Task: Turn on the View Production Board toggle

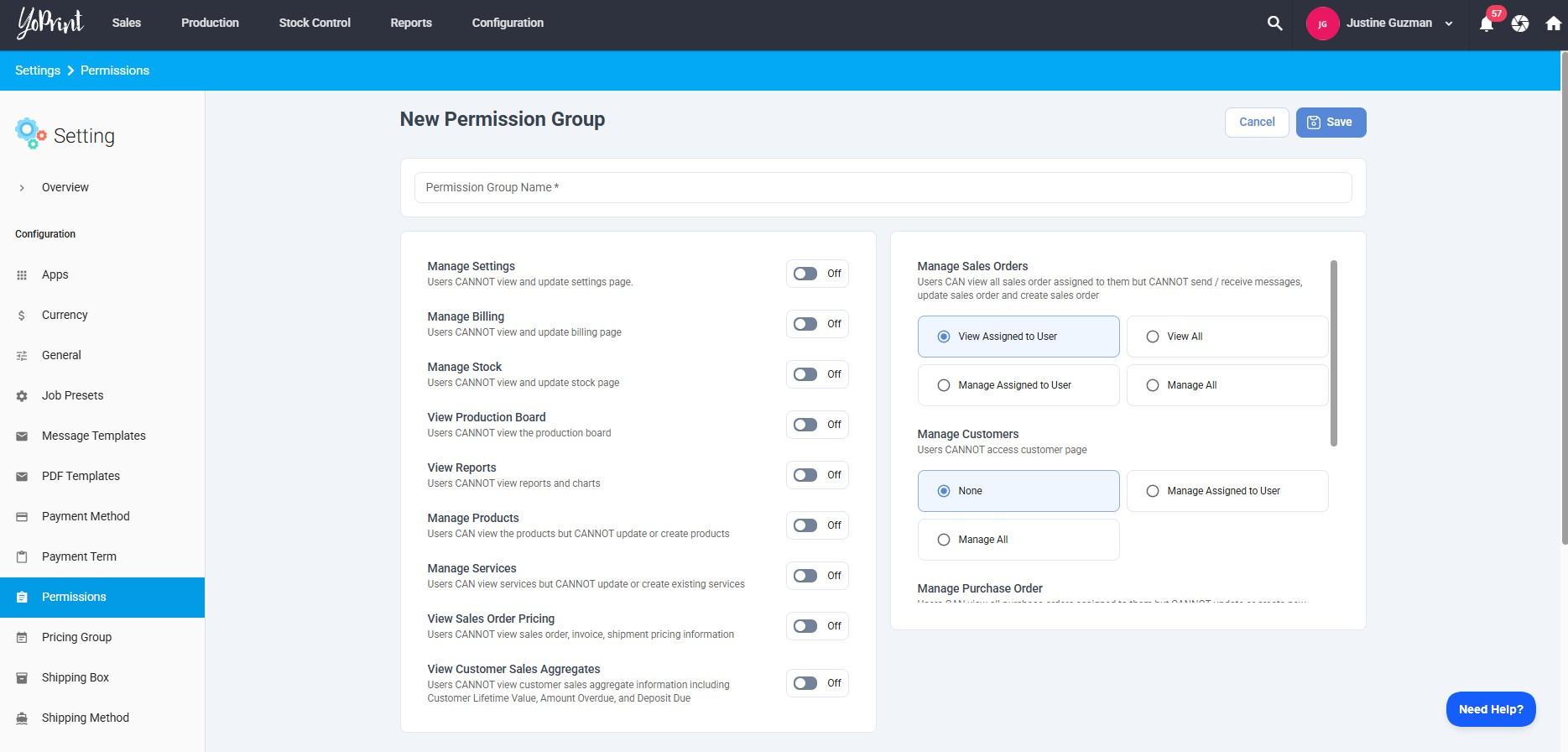Action: pyautogui.click(x=806, y=425)
